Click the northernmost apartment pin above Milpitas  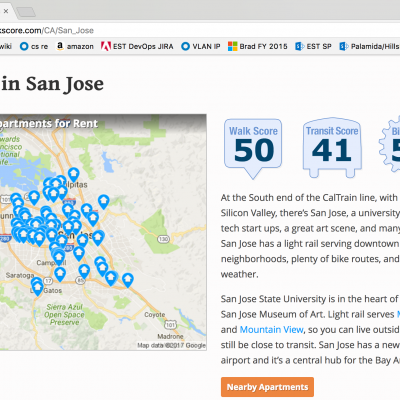[74, 175]
